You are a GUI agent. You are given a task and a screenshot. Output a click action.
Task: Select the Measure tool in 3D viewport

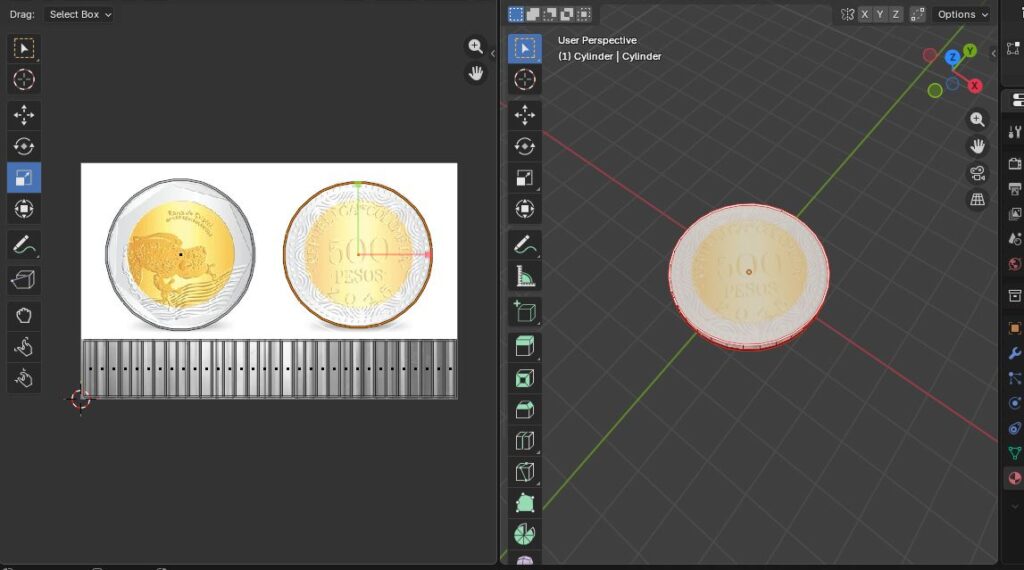coord(524,277)
